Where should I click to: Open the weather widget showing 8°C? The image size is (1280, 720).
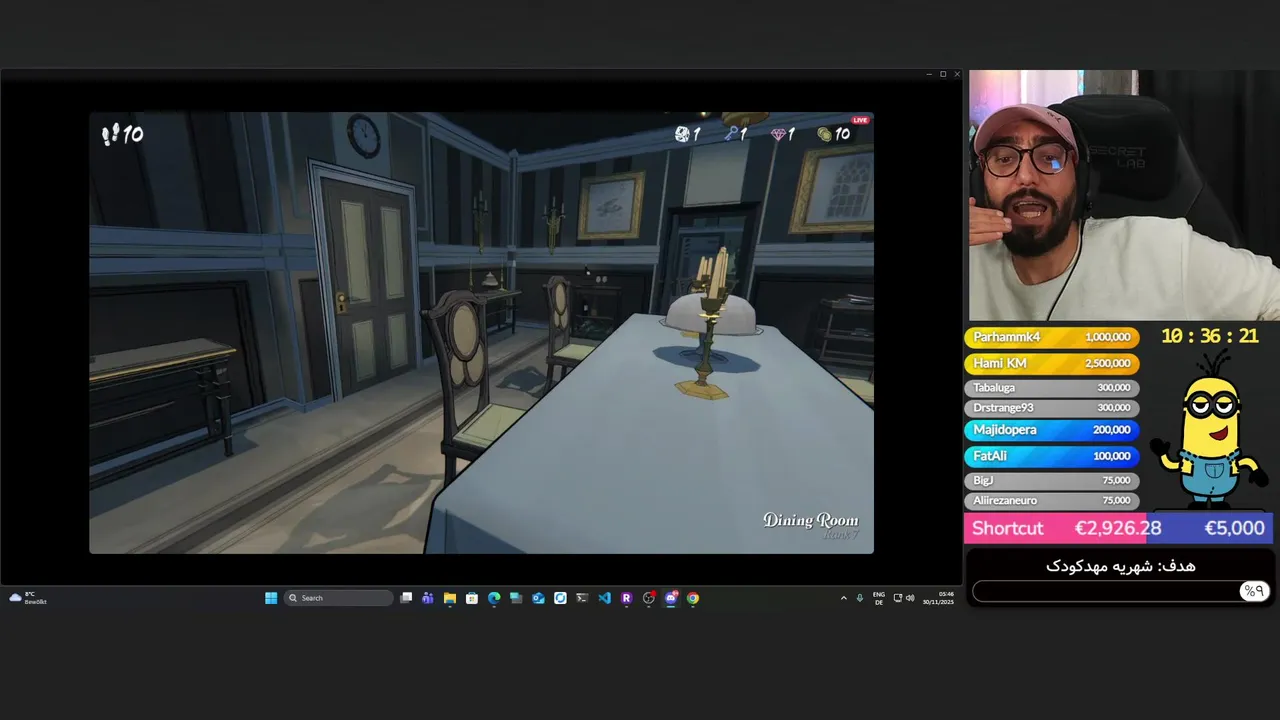[27, 598]
